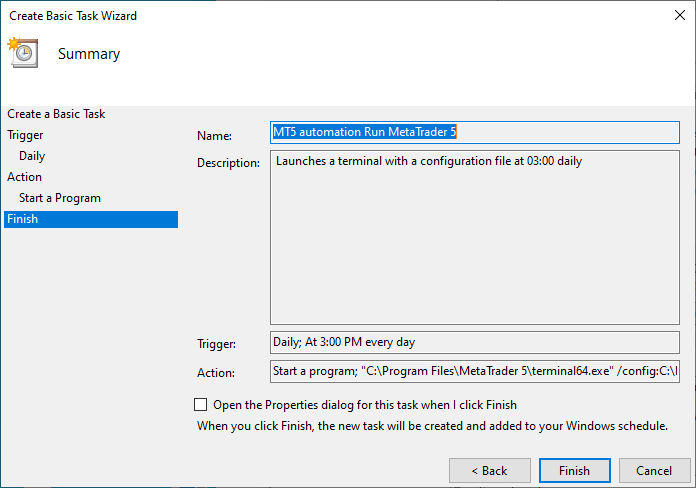Select the Trigger step in sidebar

tap(25, 135)
